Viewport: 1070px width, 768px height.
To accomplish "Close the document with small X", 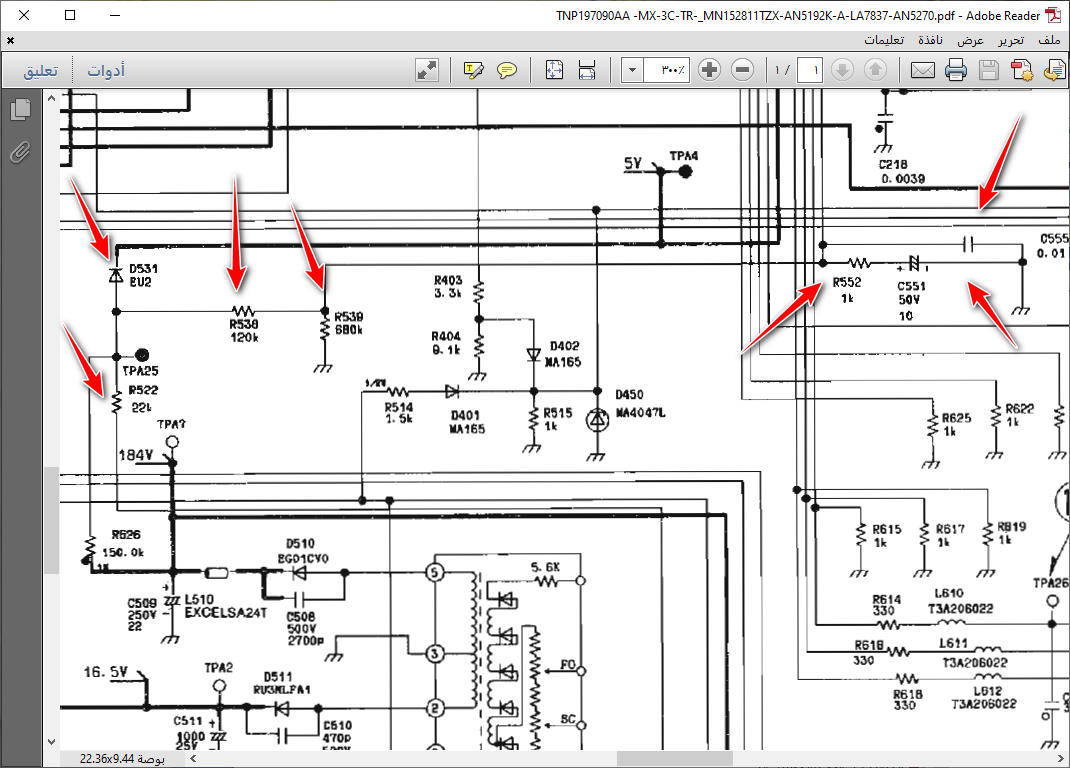I will click(x=10, y=41).
